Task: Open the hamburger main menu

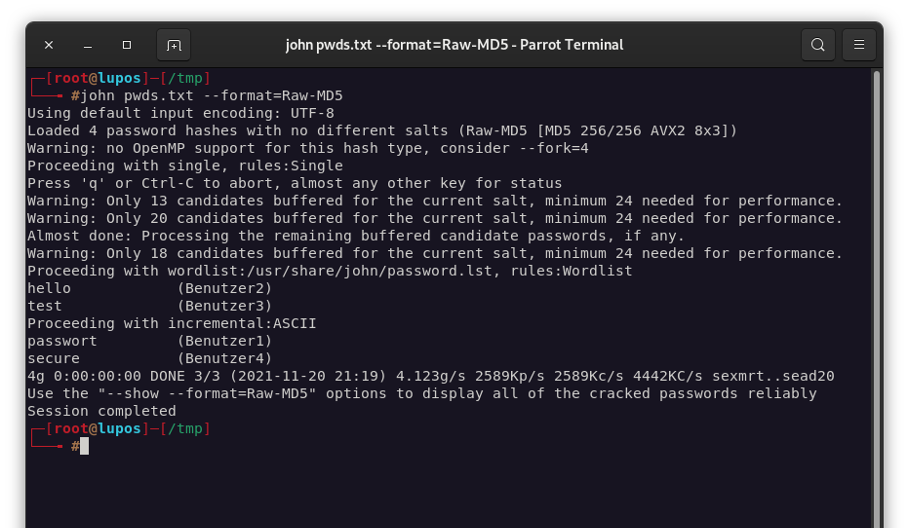Action: 859,45
